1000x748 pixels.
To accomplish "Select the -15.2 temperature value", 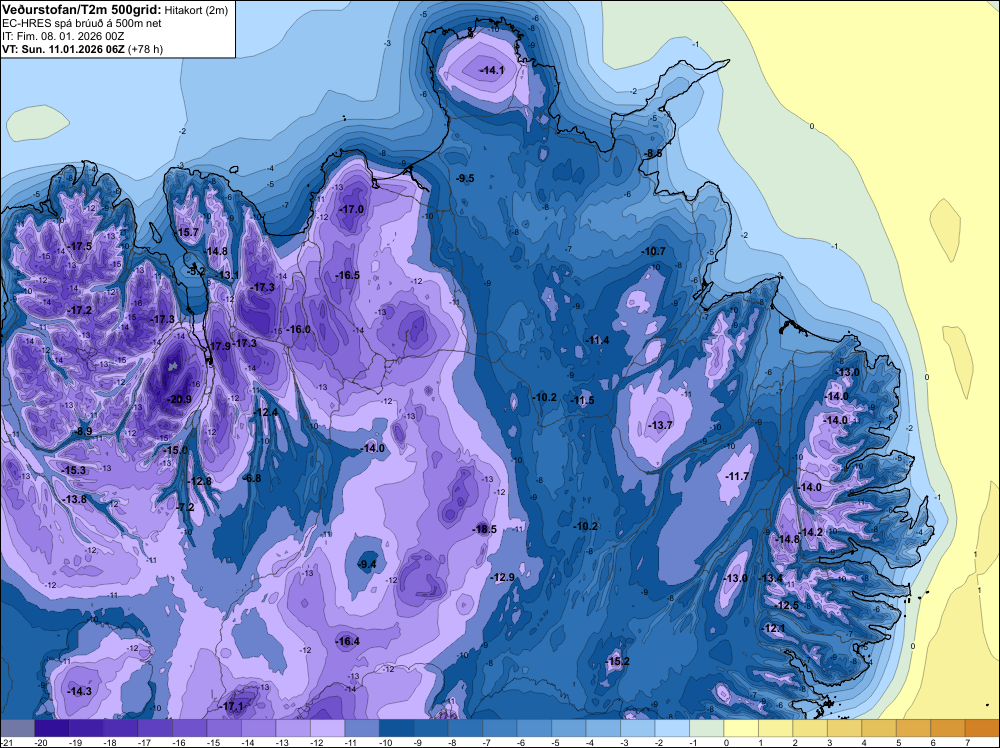I will click(617, 661).
